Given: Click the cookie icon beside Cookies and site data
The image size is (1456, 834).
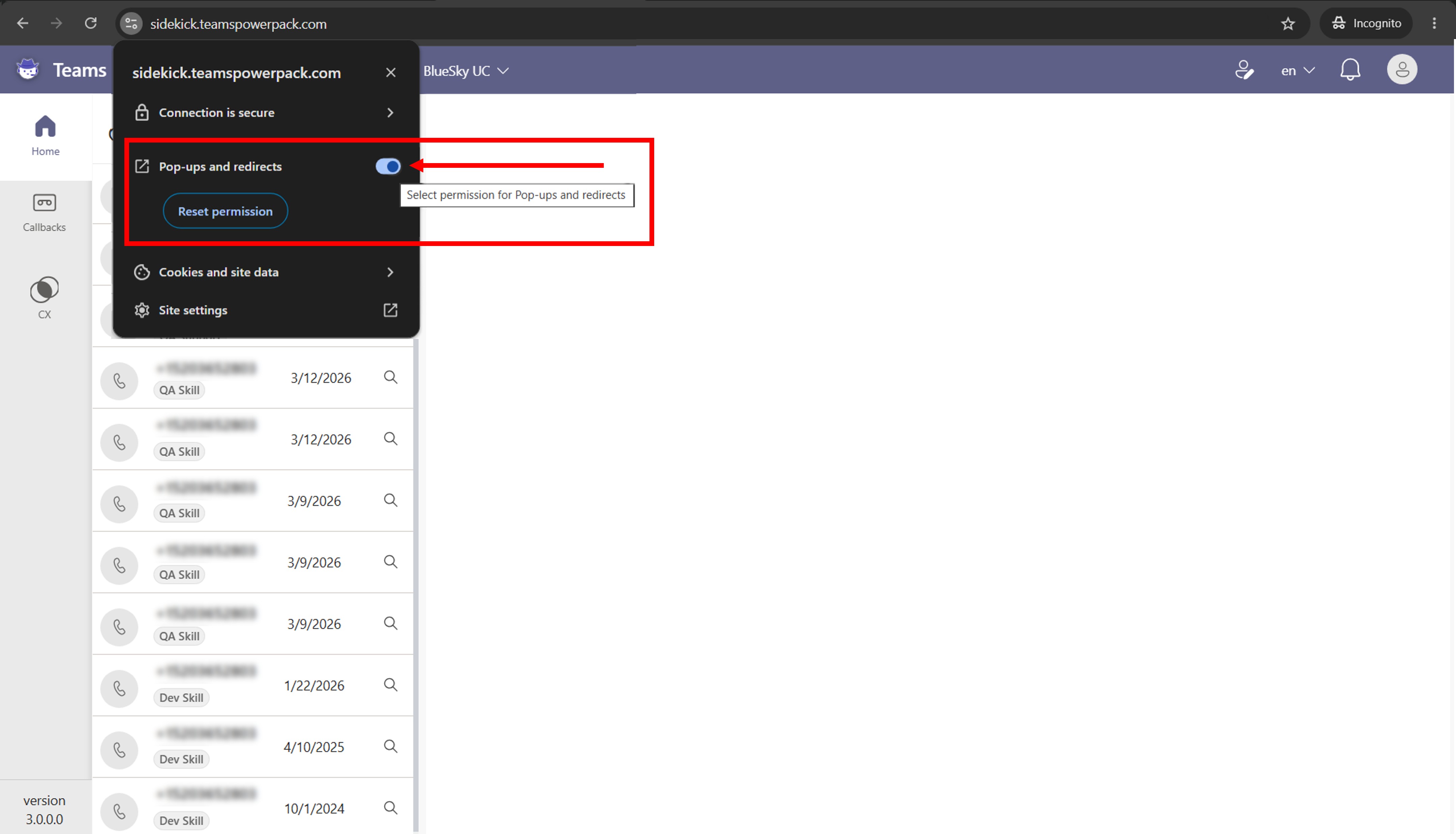Looking at the screenshot, I should tap(142, 272).
